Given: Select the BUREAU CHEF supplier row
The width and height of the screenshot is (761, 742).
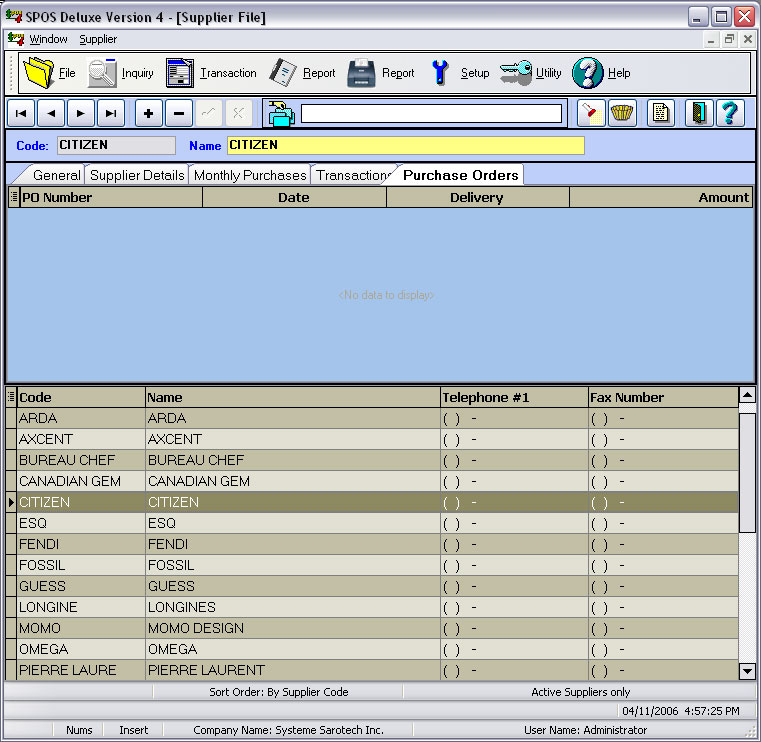Looking at the screenshot, I should click(372, 460).
